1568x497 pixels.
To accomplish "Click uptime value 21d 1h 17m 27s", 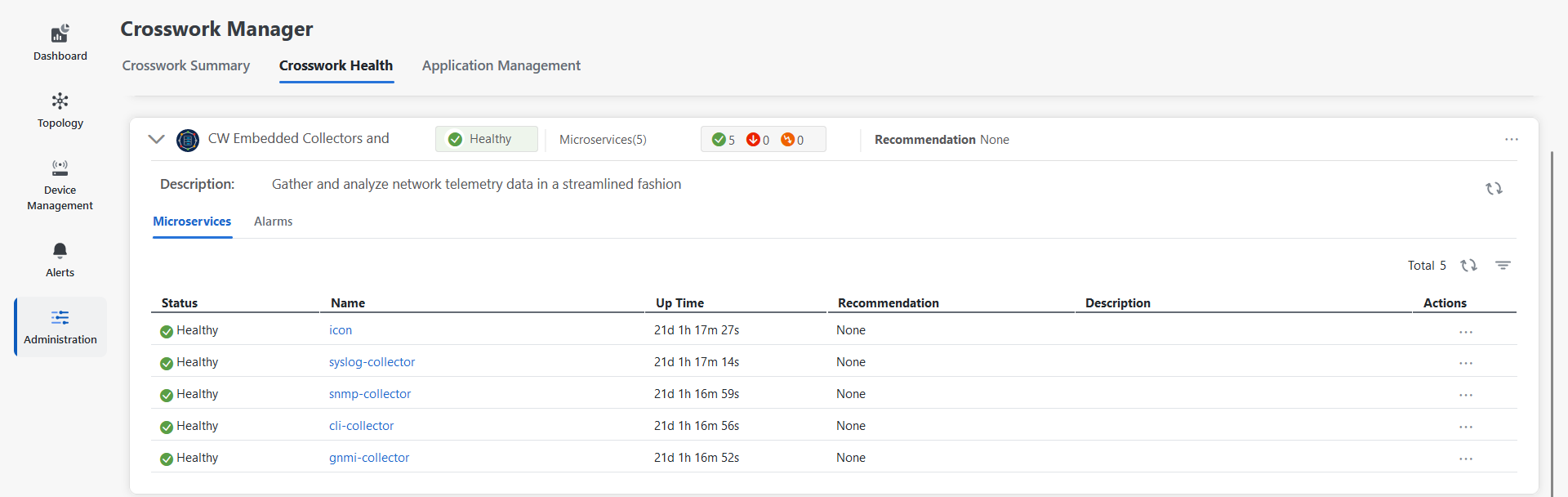I will pos(697,330).
